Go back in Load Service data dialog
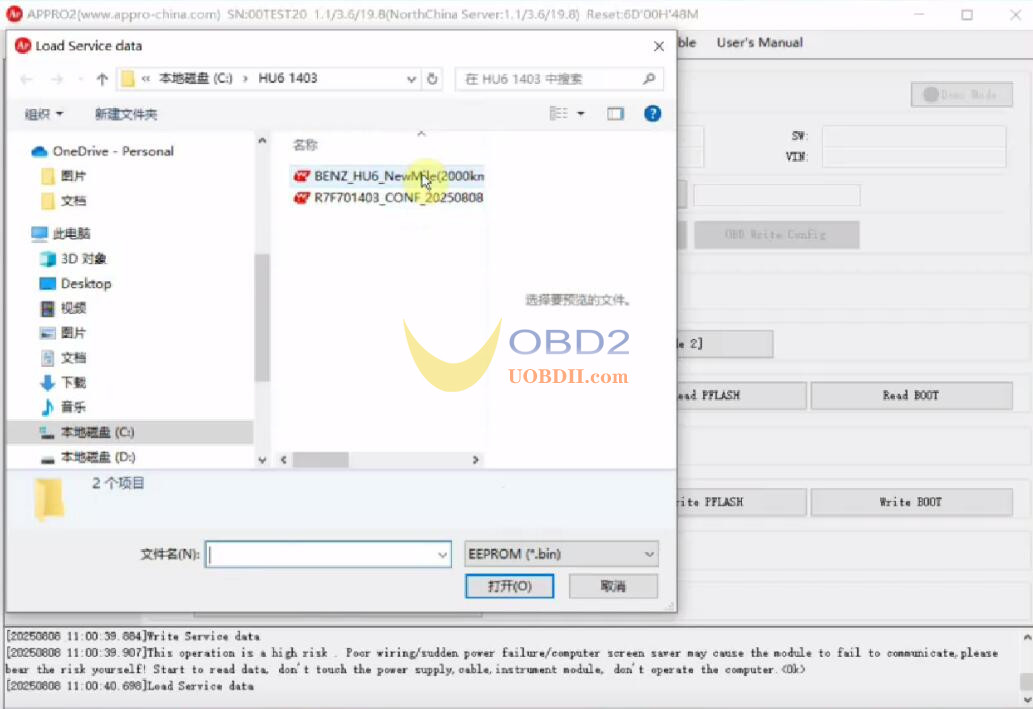The height and width of the screenshot is (709, 1033). (x=26, y=79)
